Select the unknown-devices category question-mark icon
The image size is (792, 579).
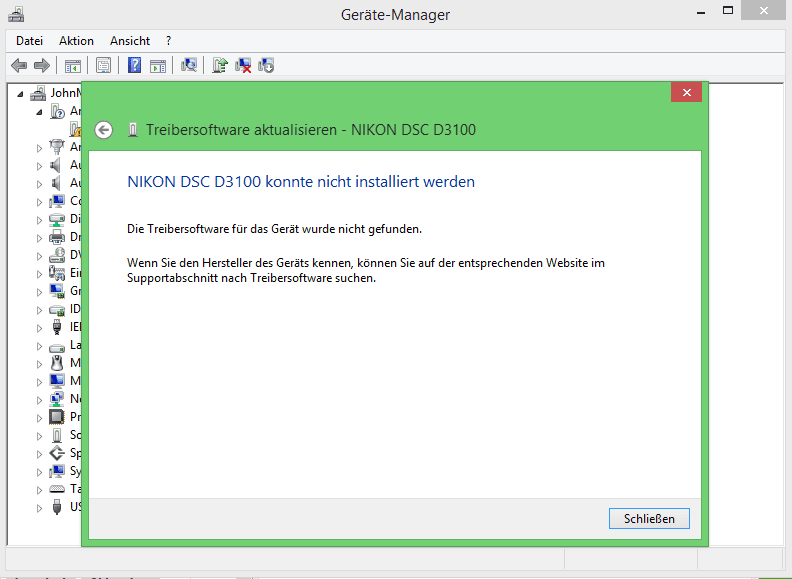tap(57, 111)
